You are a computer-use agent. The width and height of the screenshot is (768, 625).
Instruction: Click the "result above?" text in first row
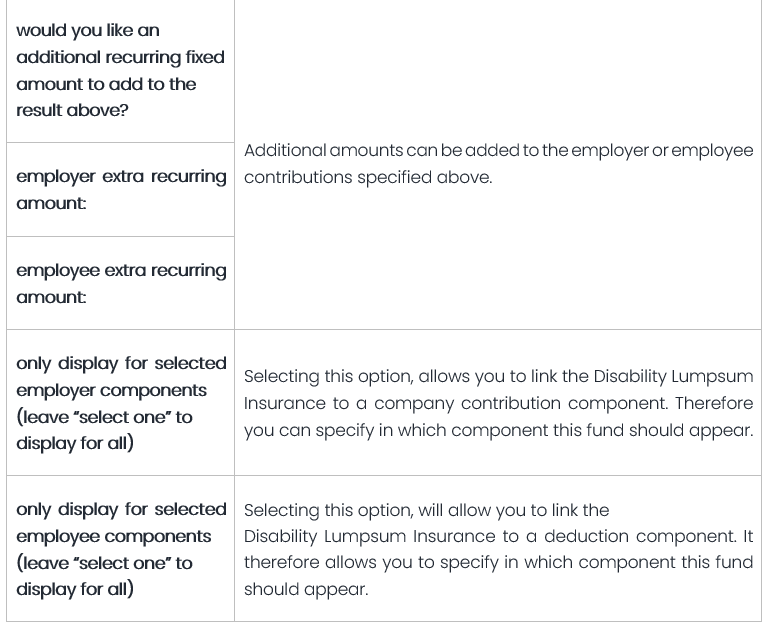click(x=72, y=110)
